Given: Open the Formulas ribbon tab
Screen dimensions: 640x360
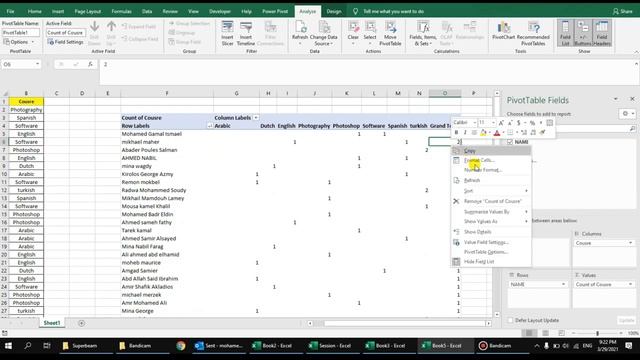Looking at the screenshot, I should 122,11.
